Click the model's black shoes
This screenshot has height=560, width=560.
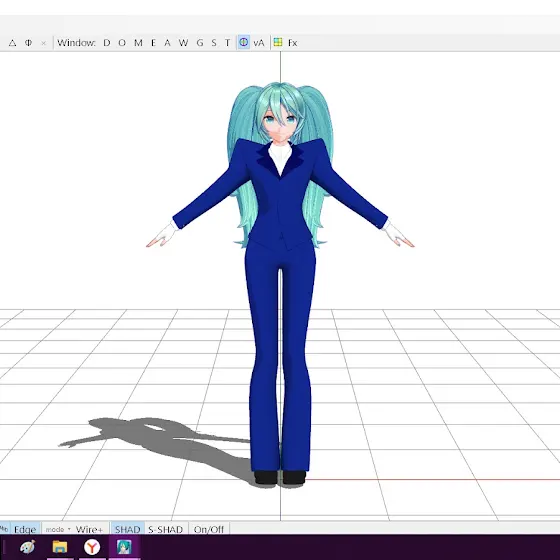tap(280, 478)
